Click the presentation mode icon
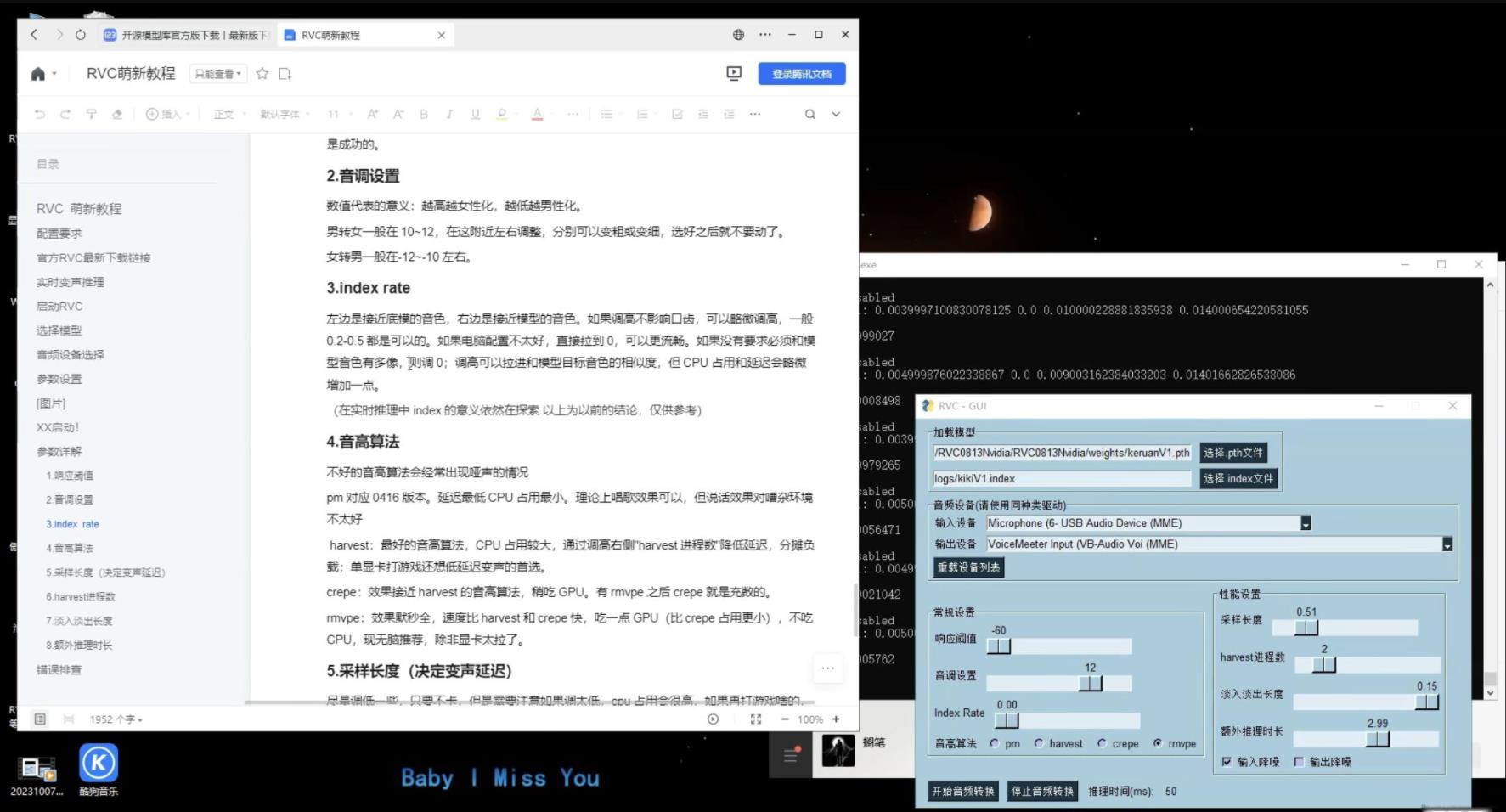This screenshot has height=812, width=1506. point(734,74)
